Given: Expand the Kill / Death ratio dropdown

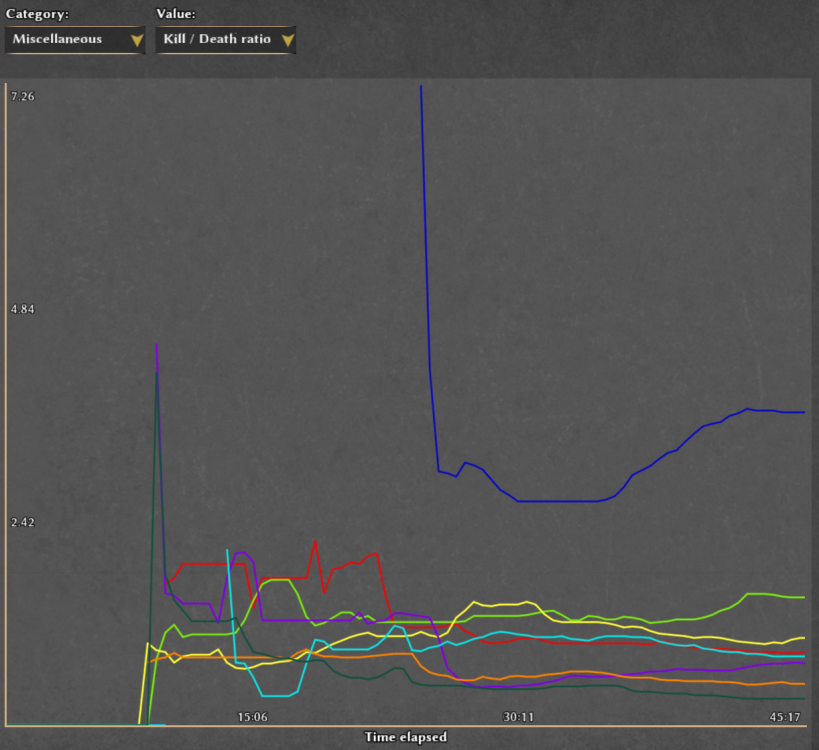Looking at the screenshot, I should [x=225, y=40].
